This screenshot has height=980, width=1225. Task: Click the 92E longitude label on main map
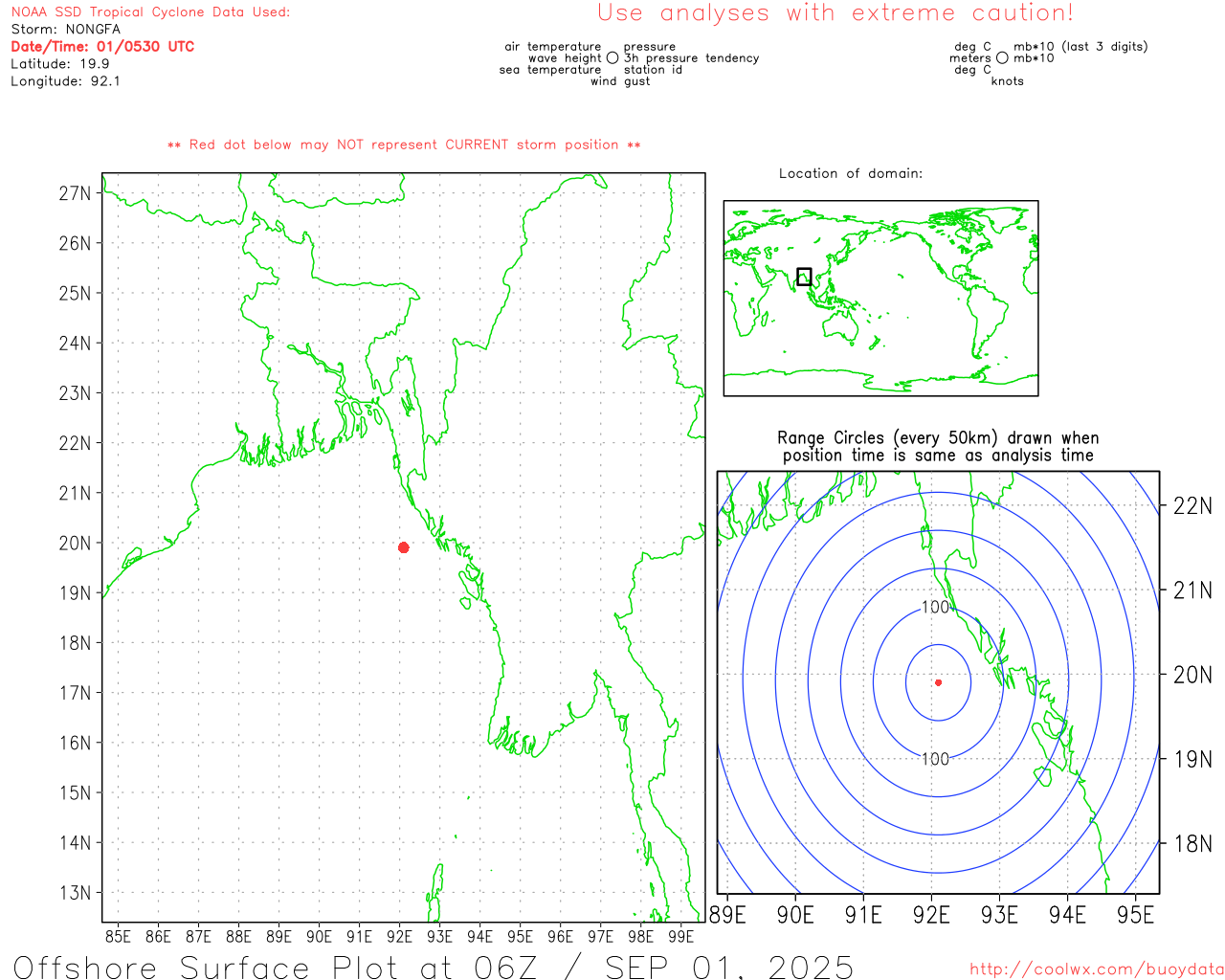point(399,936)
